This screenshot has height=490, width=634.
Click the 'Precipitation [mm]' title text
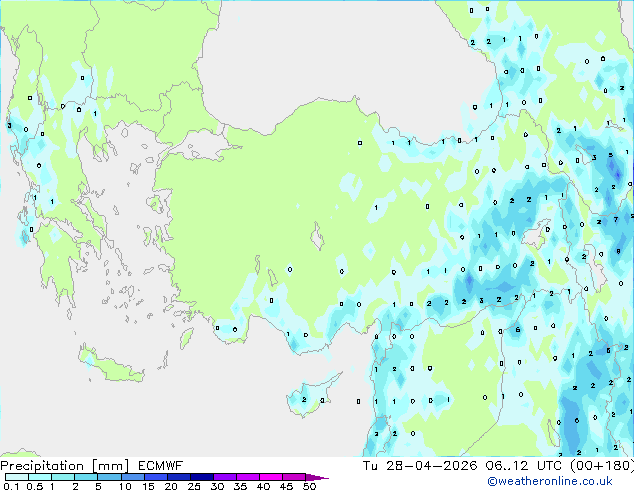(65, 466)
